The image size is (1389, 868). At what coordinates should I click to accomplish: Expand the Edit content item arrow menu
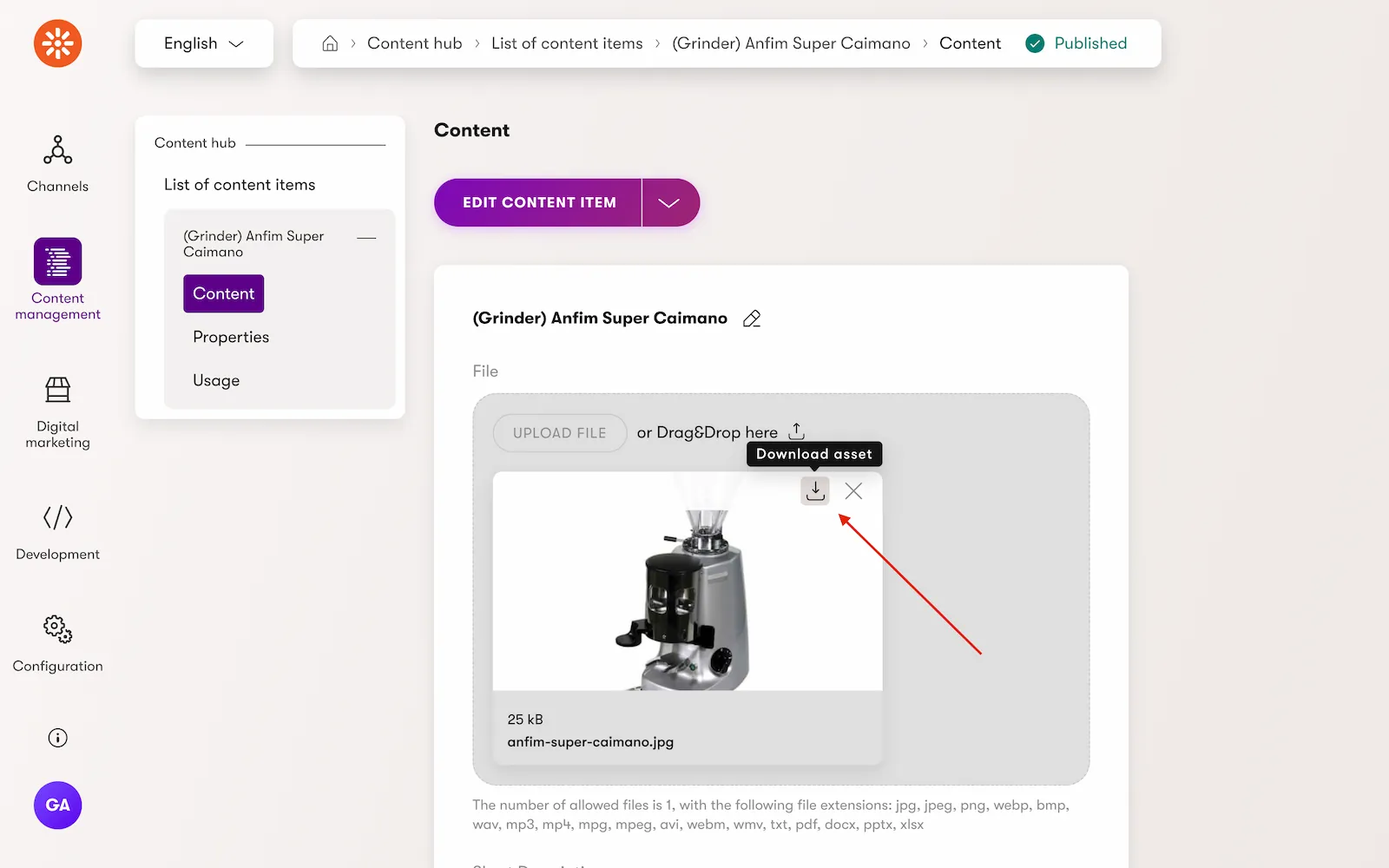pyautogui.click(x=669, y=203)
